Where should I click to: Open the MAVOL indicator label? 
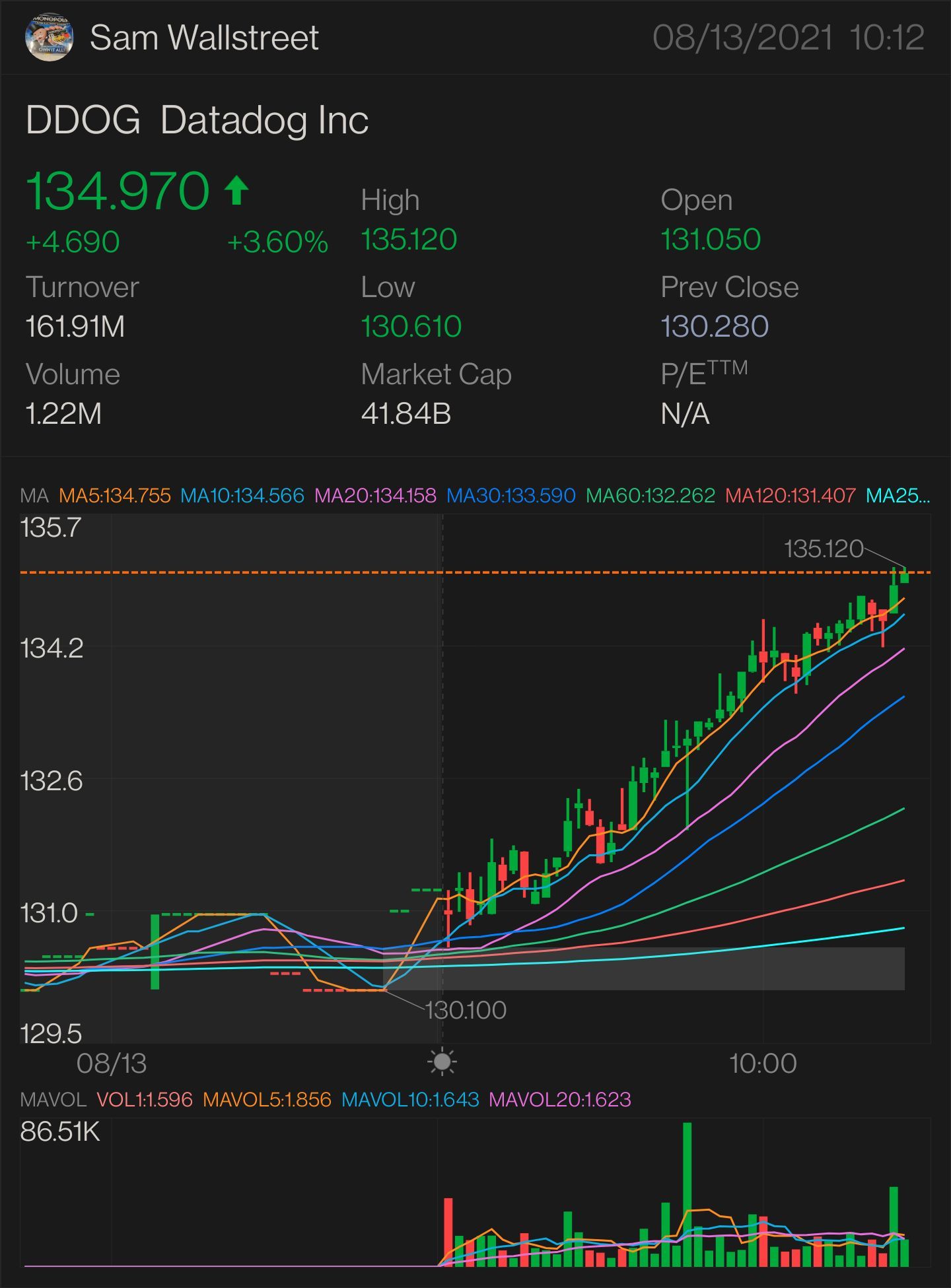click(53, 1099)
